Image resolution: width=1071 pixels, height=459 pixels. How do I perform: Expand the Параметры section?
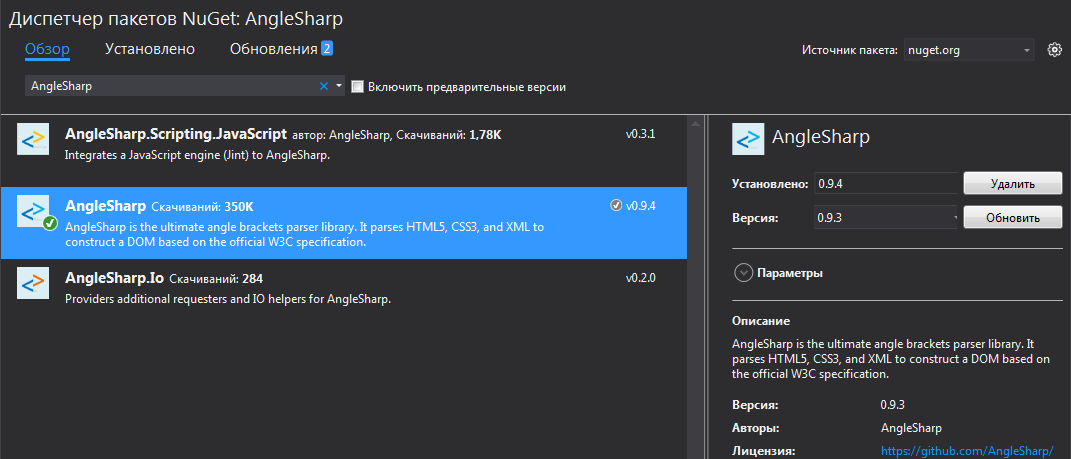point(743,273)
